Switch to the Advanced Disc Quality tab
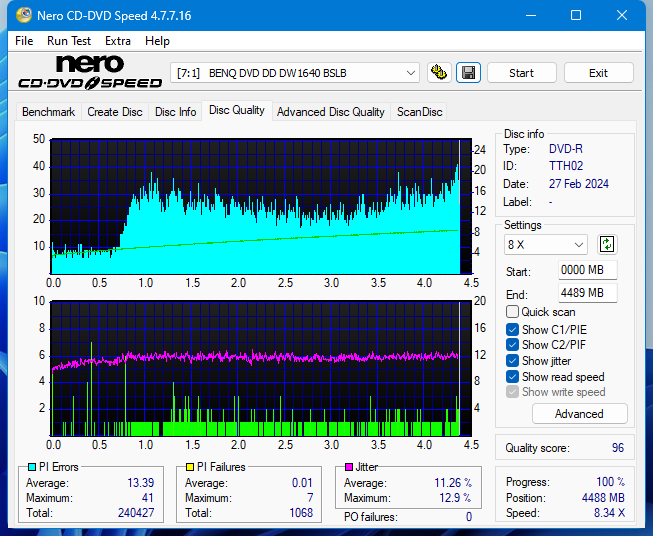Viewport: 653px width, 536px height. 331,112
